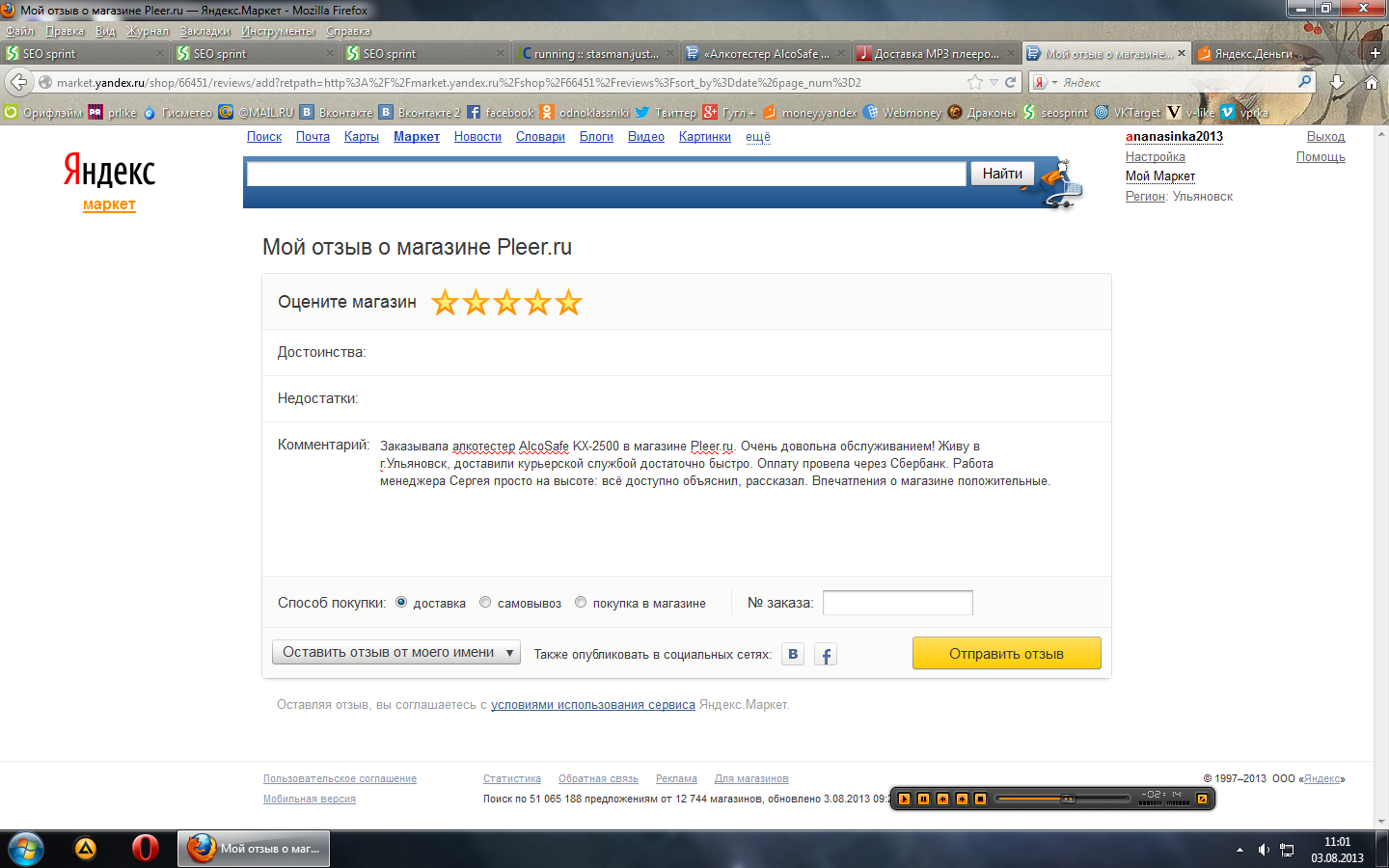Screen dimensions: 1389x868
Task: Switch to the Яндекс.Деньги tab
Action: 1277,53
